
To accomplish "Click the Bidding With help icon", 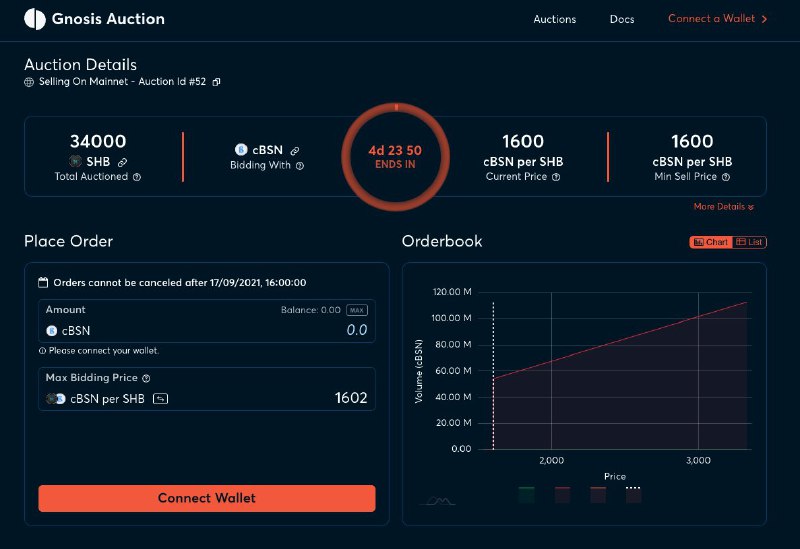I will 300,166.
